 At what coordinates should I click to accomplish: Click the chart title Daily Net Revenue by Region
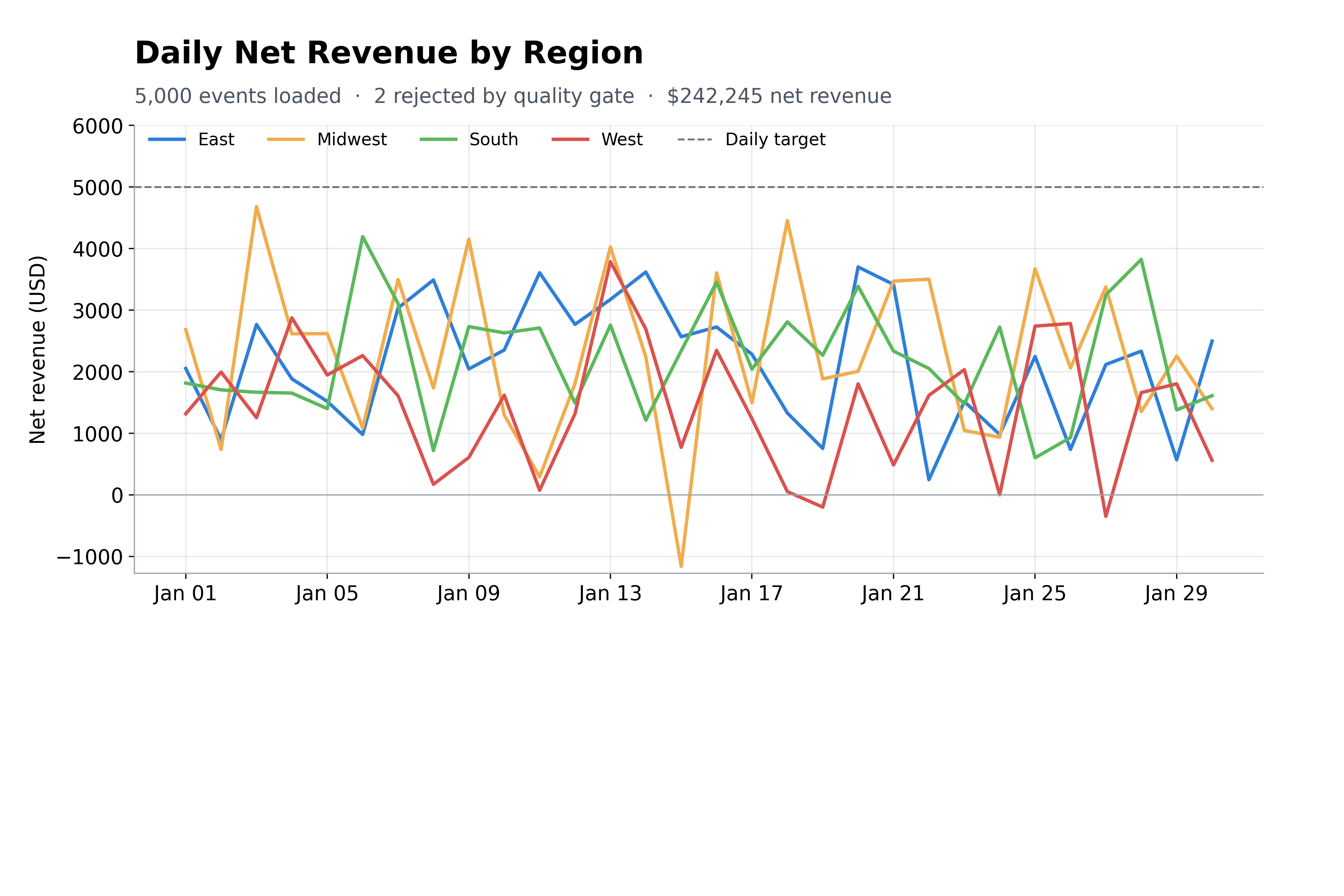(388, 53)
